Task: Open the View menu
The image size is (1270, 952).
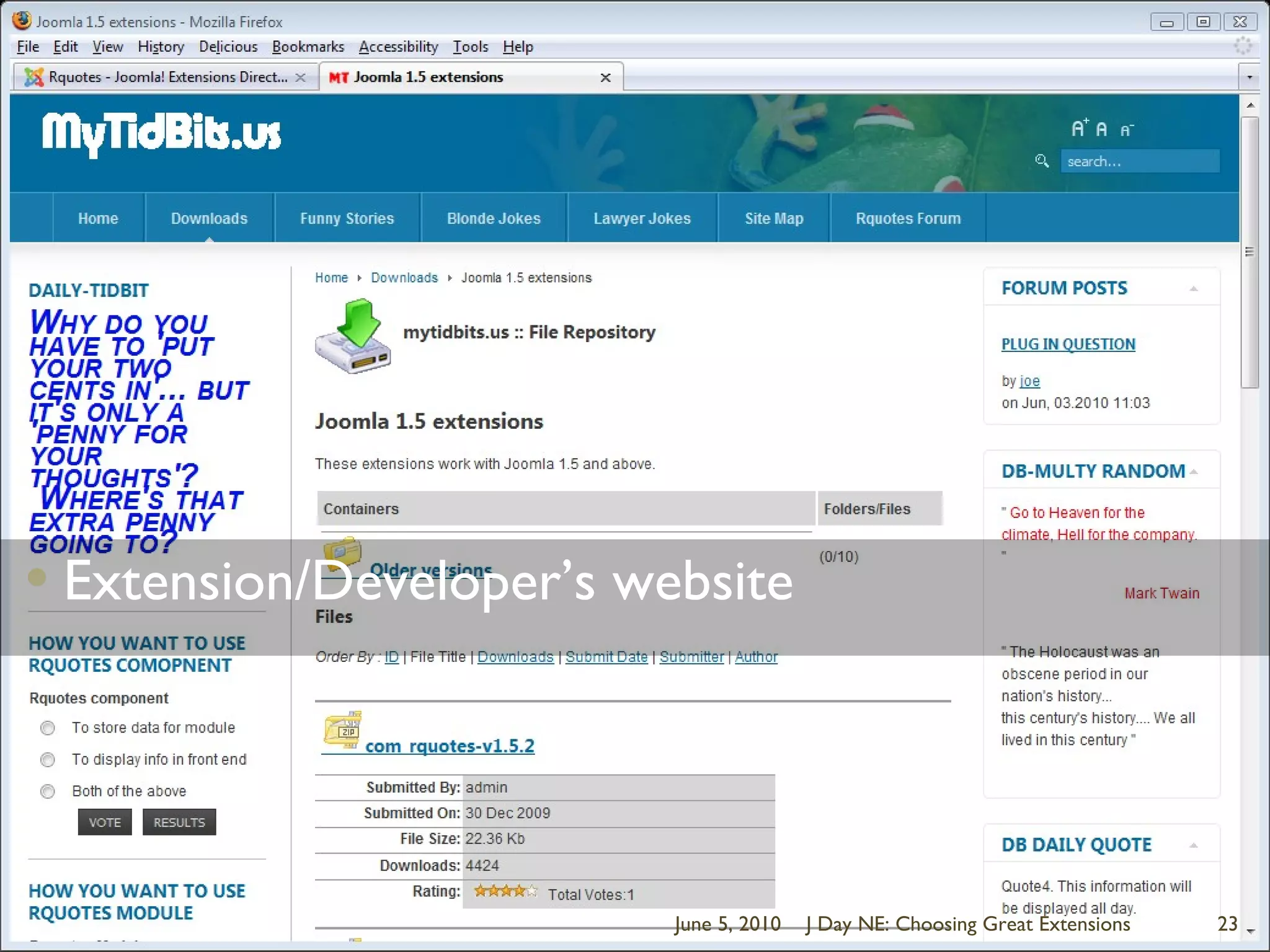Action: 108,46
